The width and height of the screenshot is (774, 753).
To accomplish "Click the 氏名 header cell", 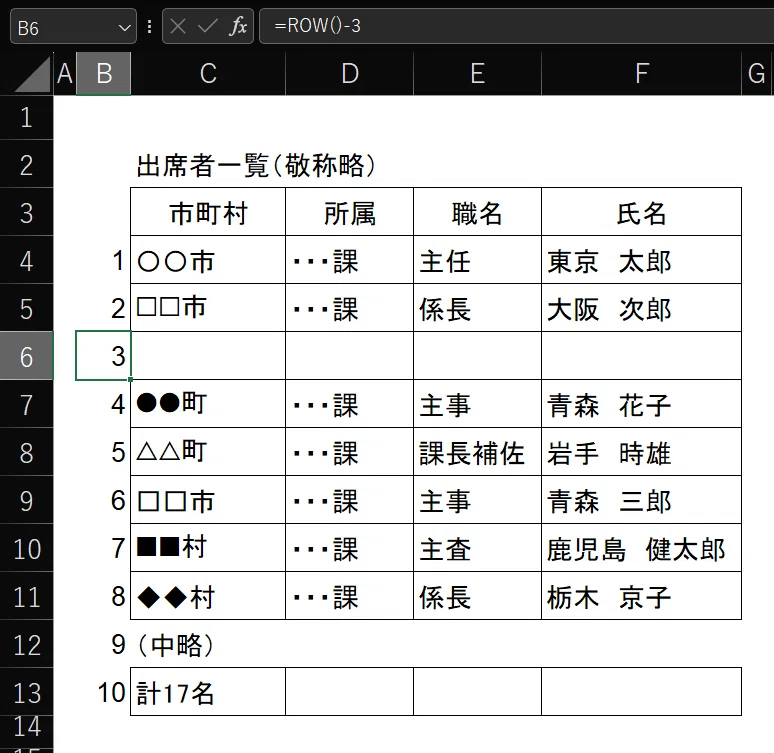I will [642, 213].
